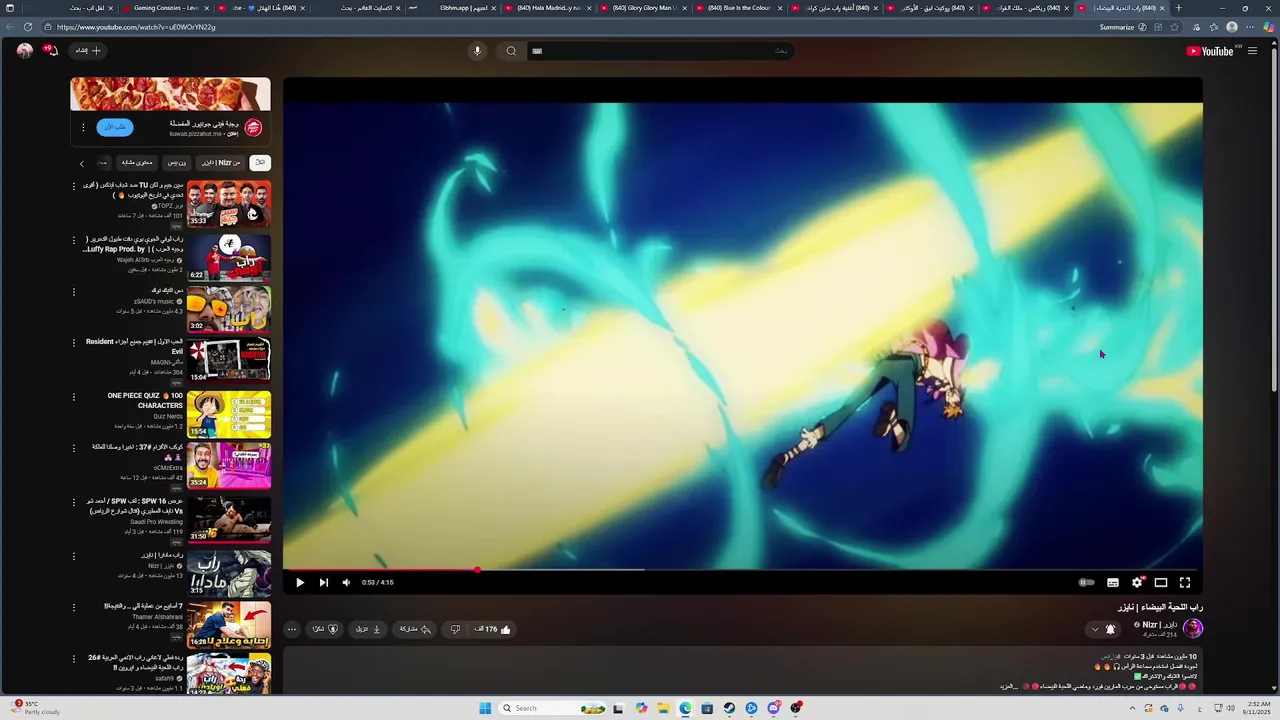Skip to the next video
The image size is (1280, 720).
pyautogui.click(x=323, y=582)
